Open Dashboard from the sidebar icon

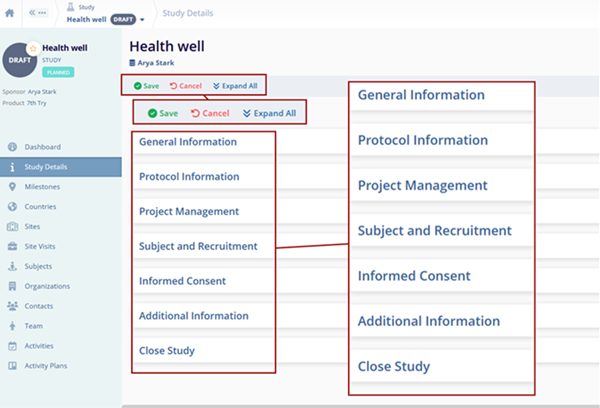point(11,147)
